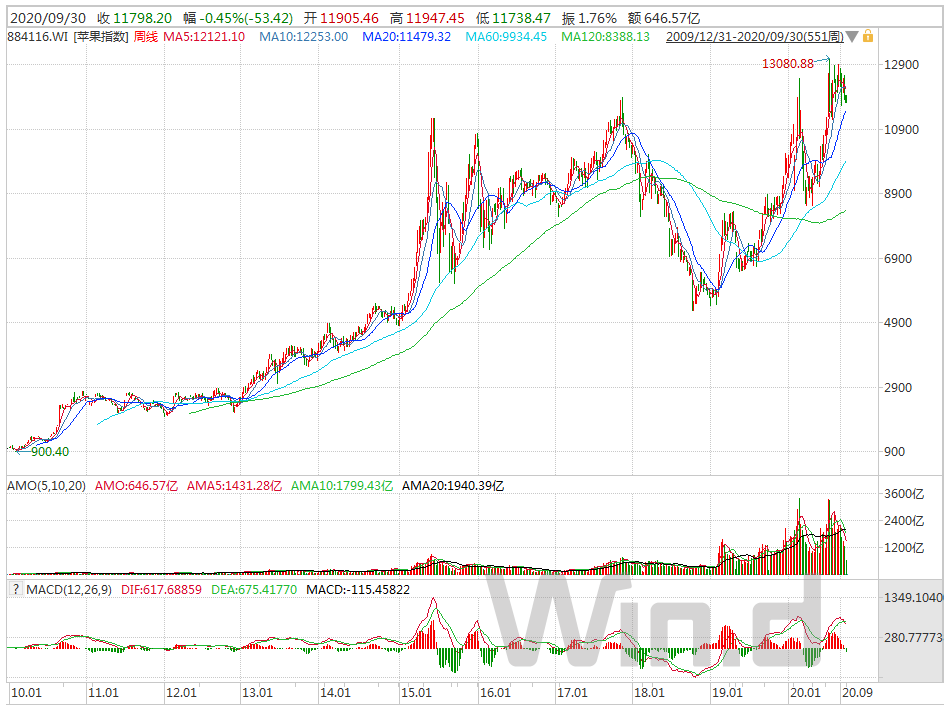947x710 pixels.
Task: Click the lock icon beside the date range
Action: (x=868, y=36)
